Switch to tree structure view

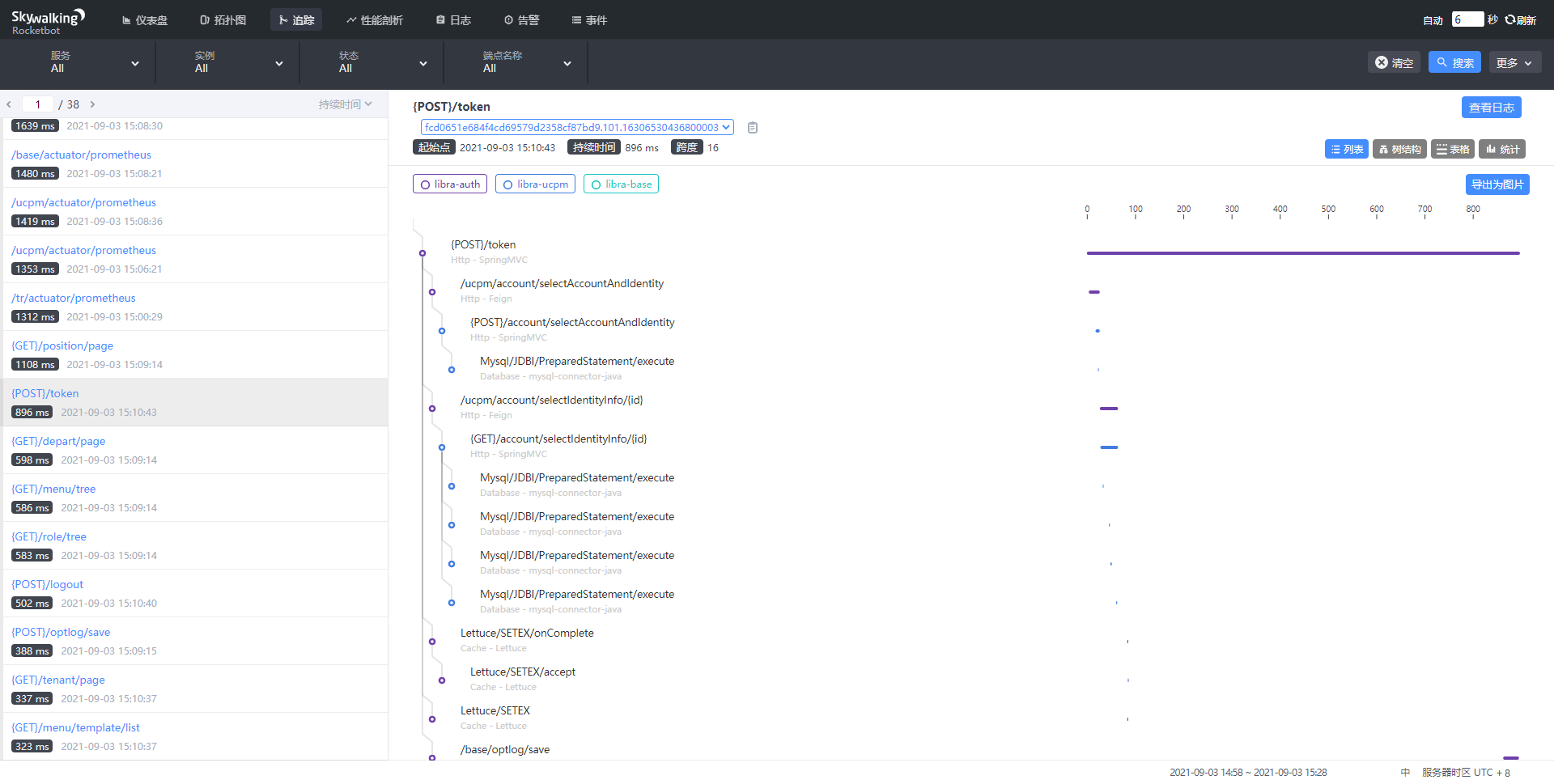tap(1399, 150)
